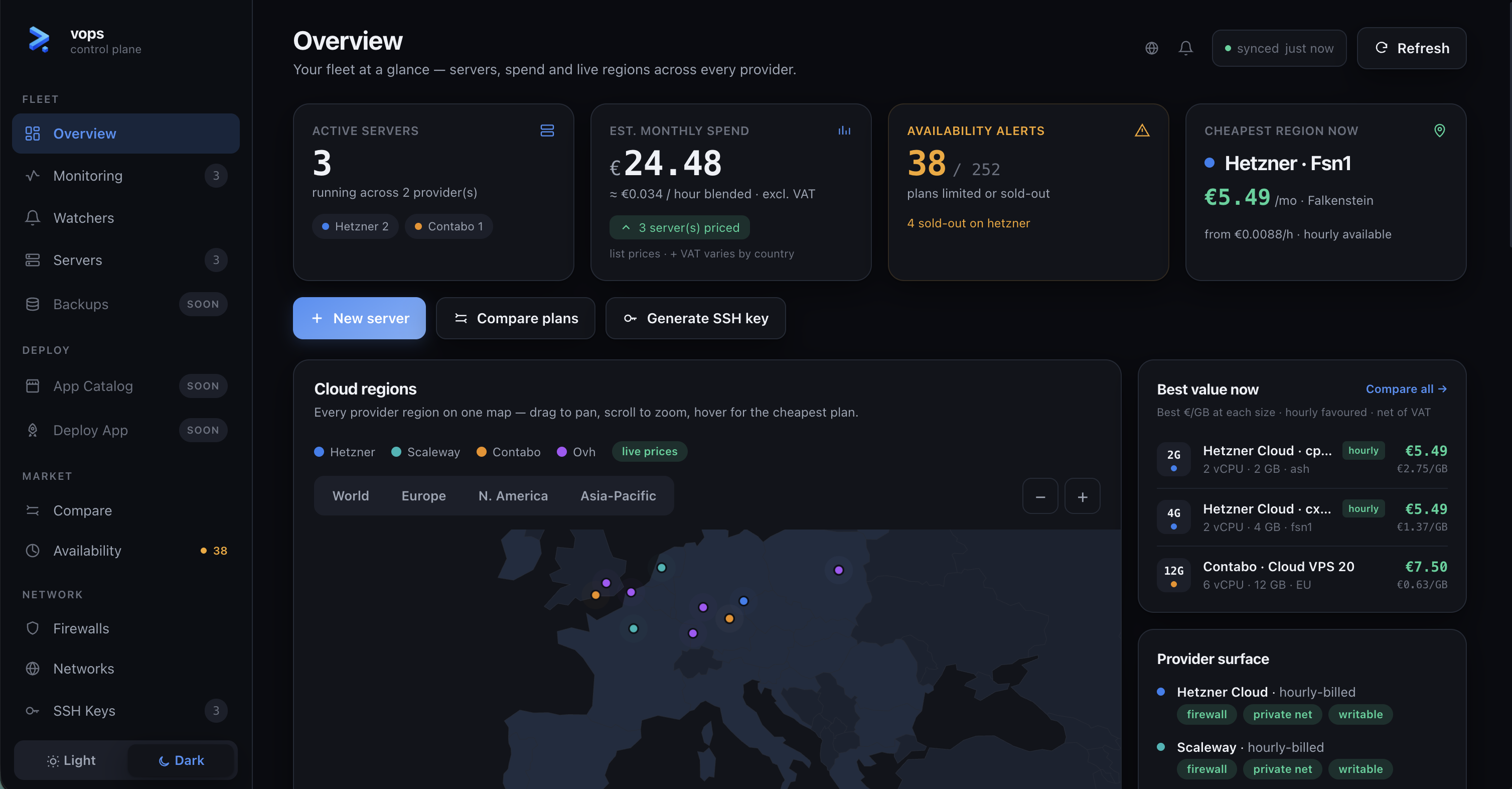Click the server stack icon in Active Servers card
The height and width of the screenshot is (789, 1512).
point(547,130)
